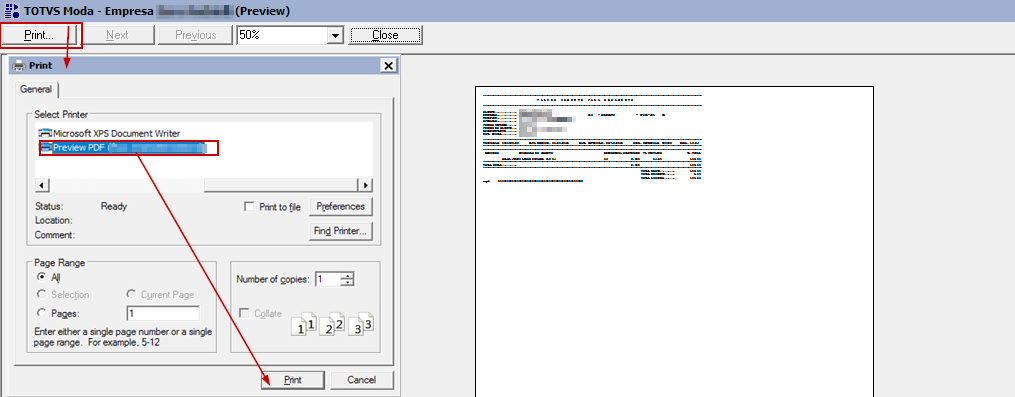Confirm printing with the Print button
Image resolution: width=1015 pixels, height=397 pixels.
[x=293, y=380]
